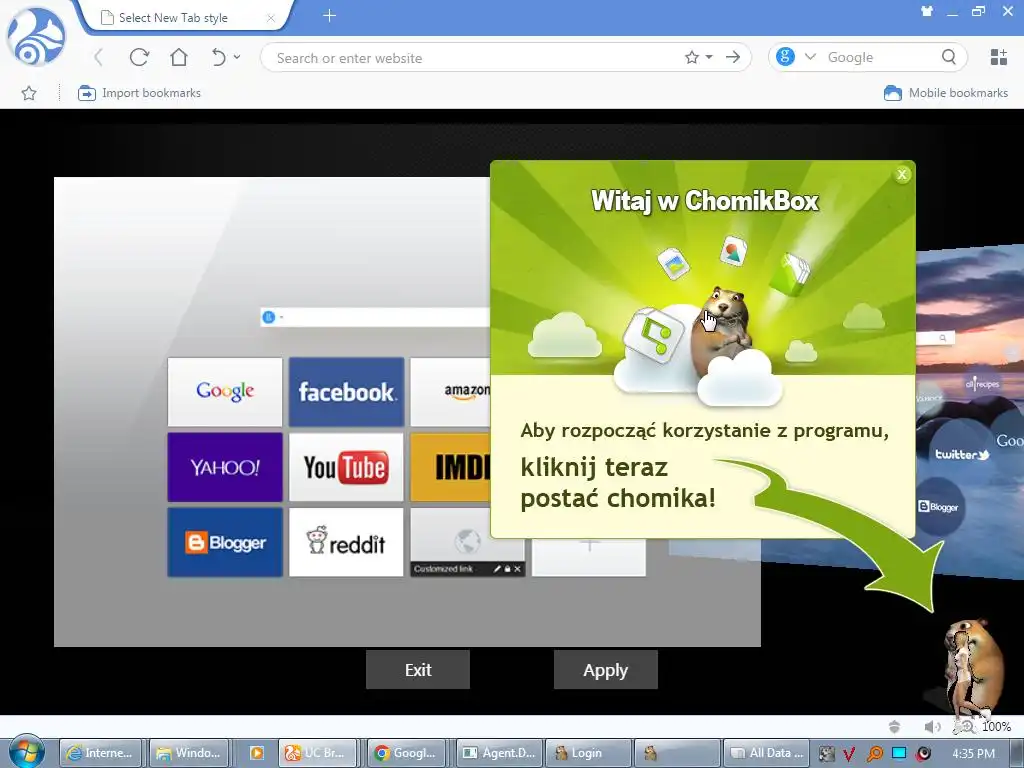Viewport: 1024px width, 768px height.
Task: Click the YouTube tile in the preview
Action: coord(346,467)
